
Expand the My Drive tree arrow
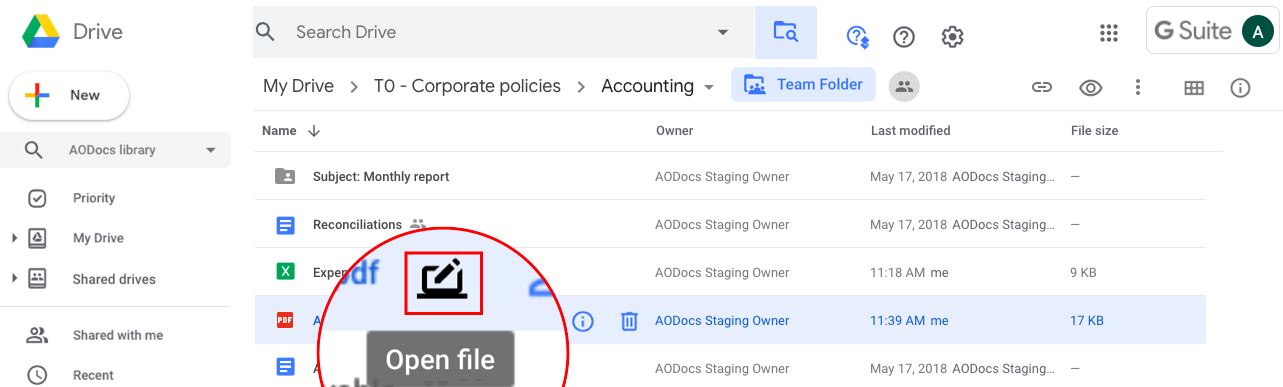pos(14,238)
